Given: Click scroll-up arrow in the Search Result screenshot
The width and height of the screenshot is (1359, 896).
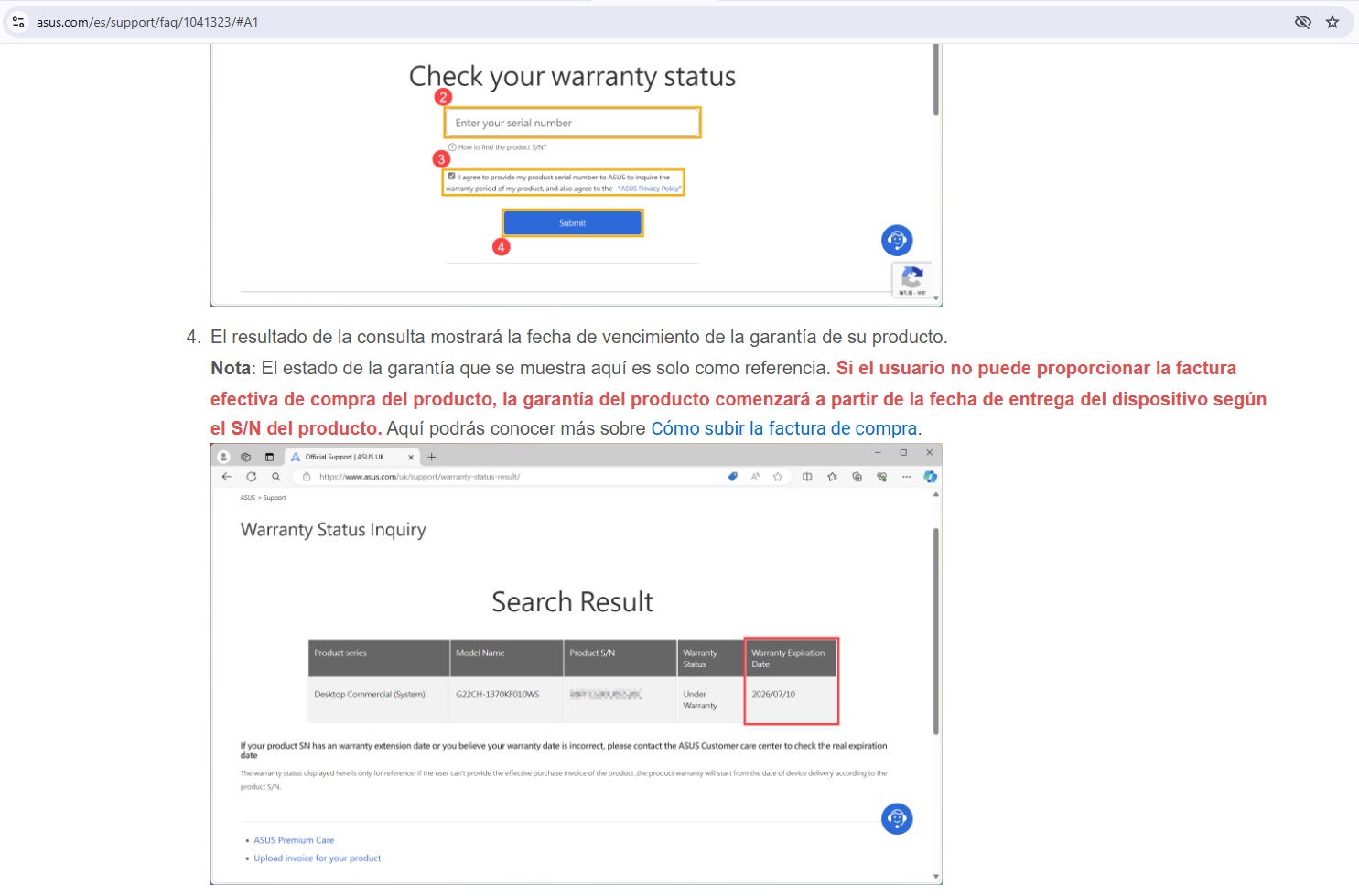Looking at the screenshot, I should tap(935, 494).
